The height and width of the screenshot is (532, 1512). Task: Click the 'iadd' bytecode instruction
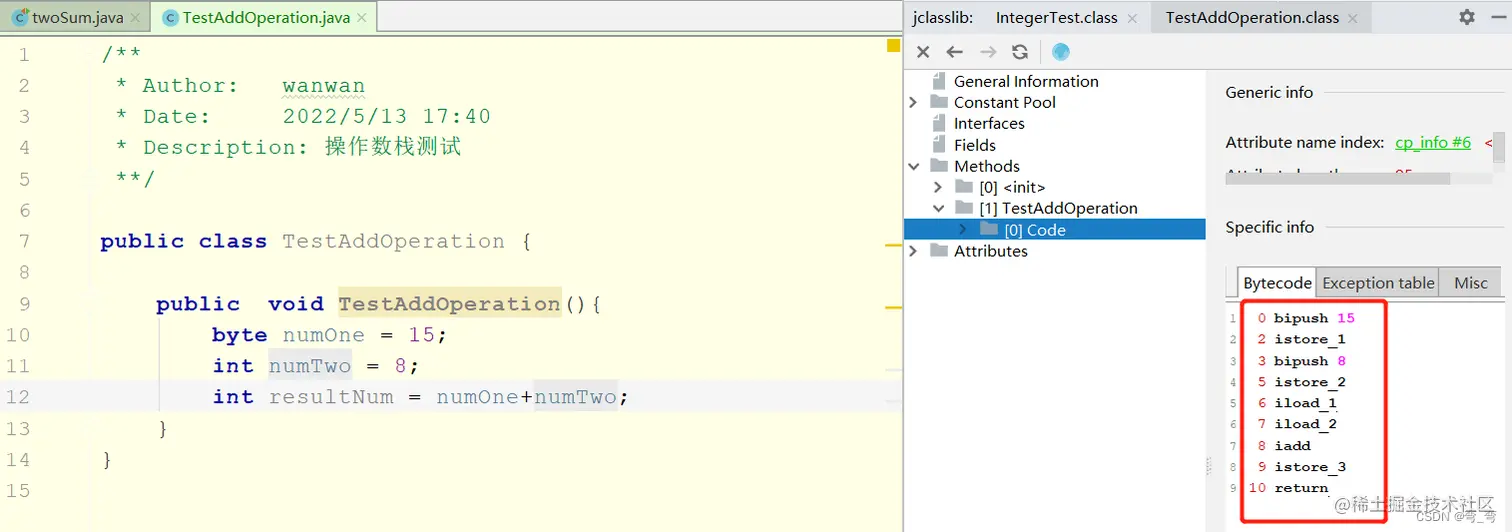point(1292,446)
